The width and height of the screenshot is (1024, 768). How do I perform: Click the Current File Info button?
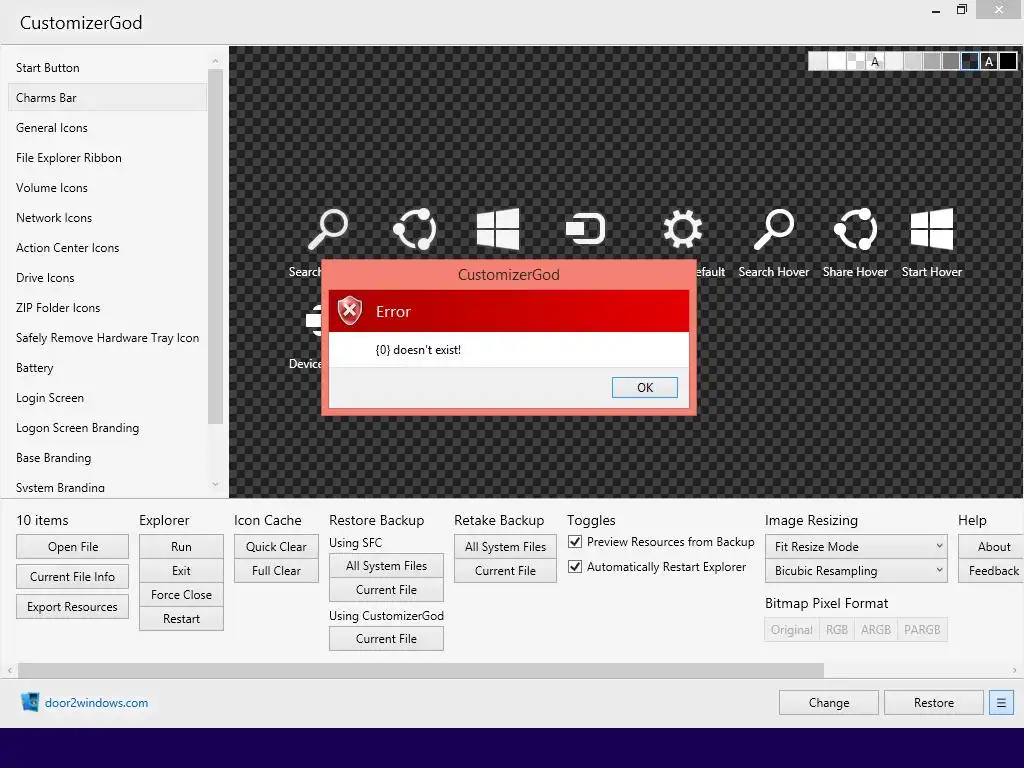click(x=72, y=577)
